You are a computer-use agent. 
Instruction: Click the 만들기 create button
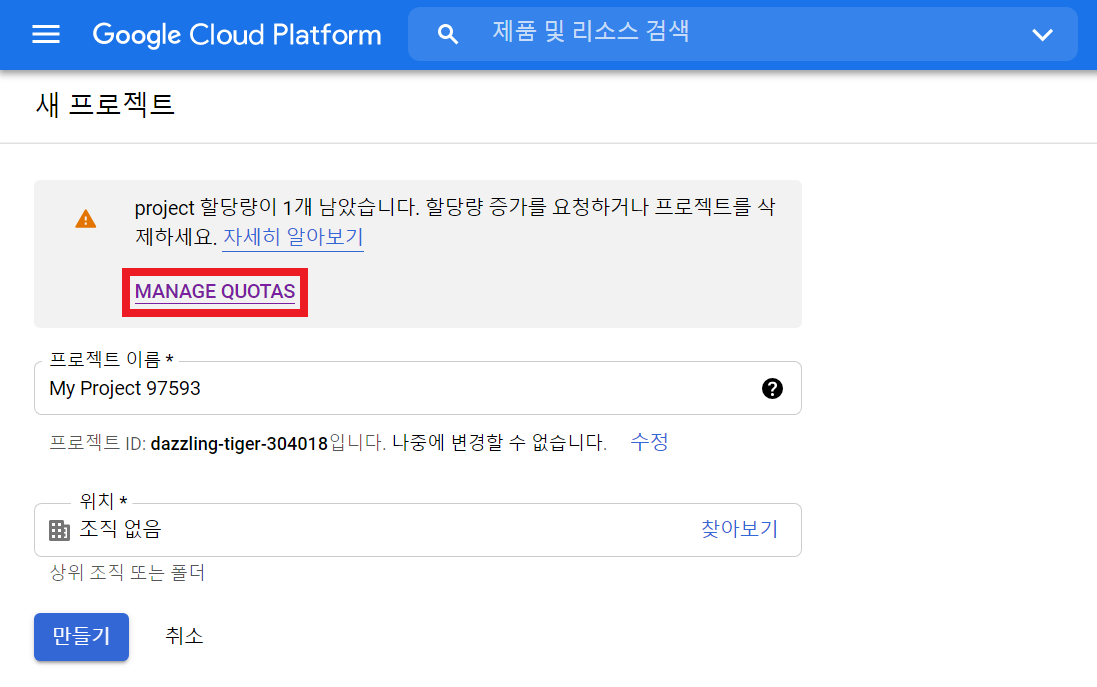coord(81,637)
